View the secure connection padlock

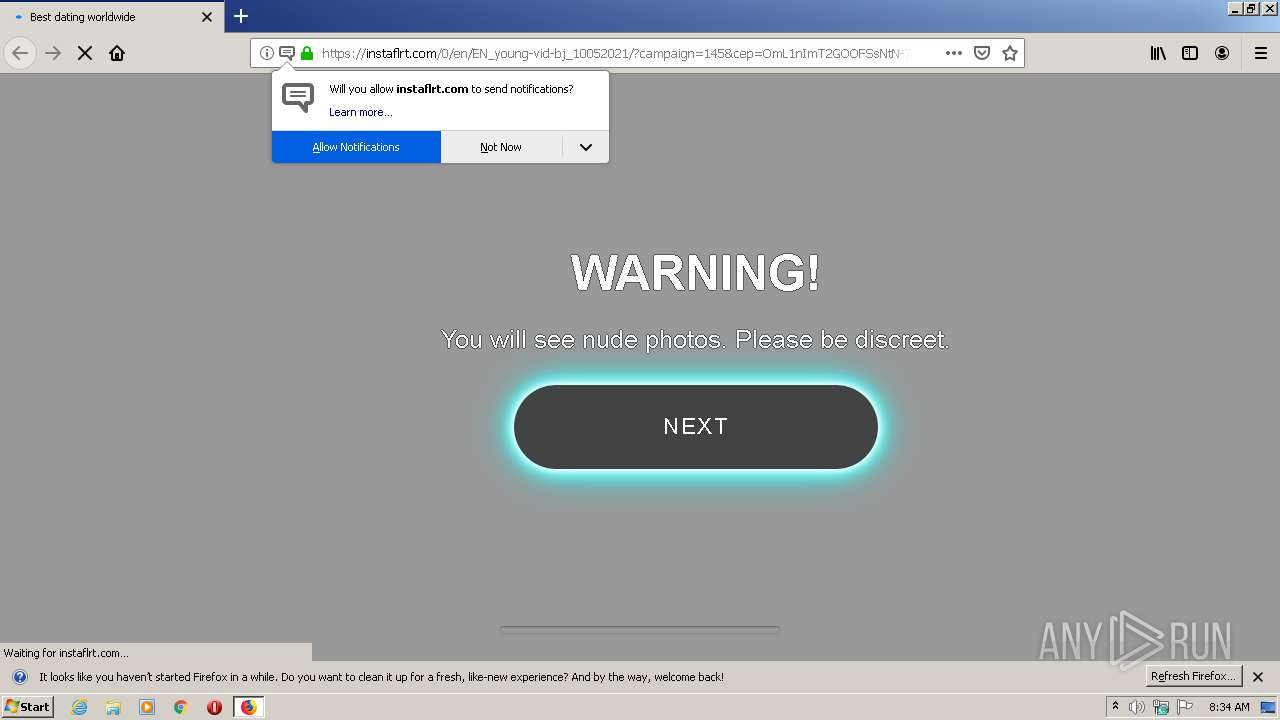coord(307,53)
